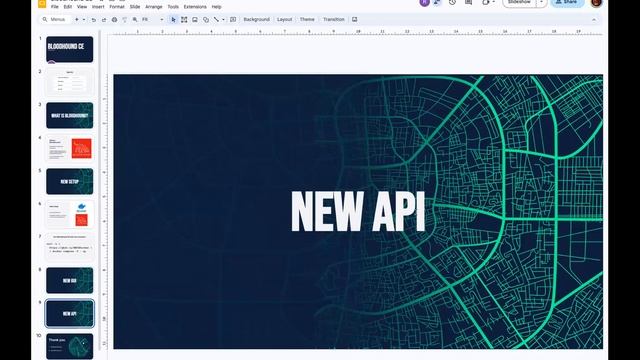Viewport: 640px width, 360px height.
Task: Redo the last action
Action: click(104, 20)
